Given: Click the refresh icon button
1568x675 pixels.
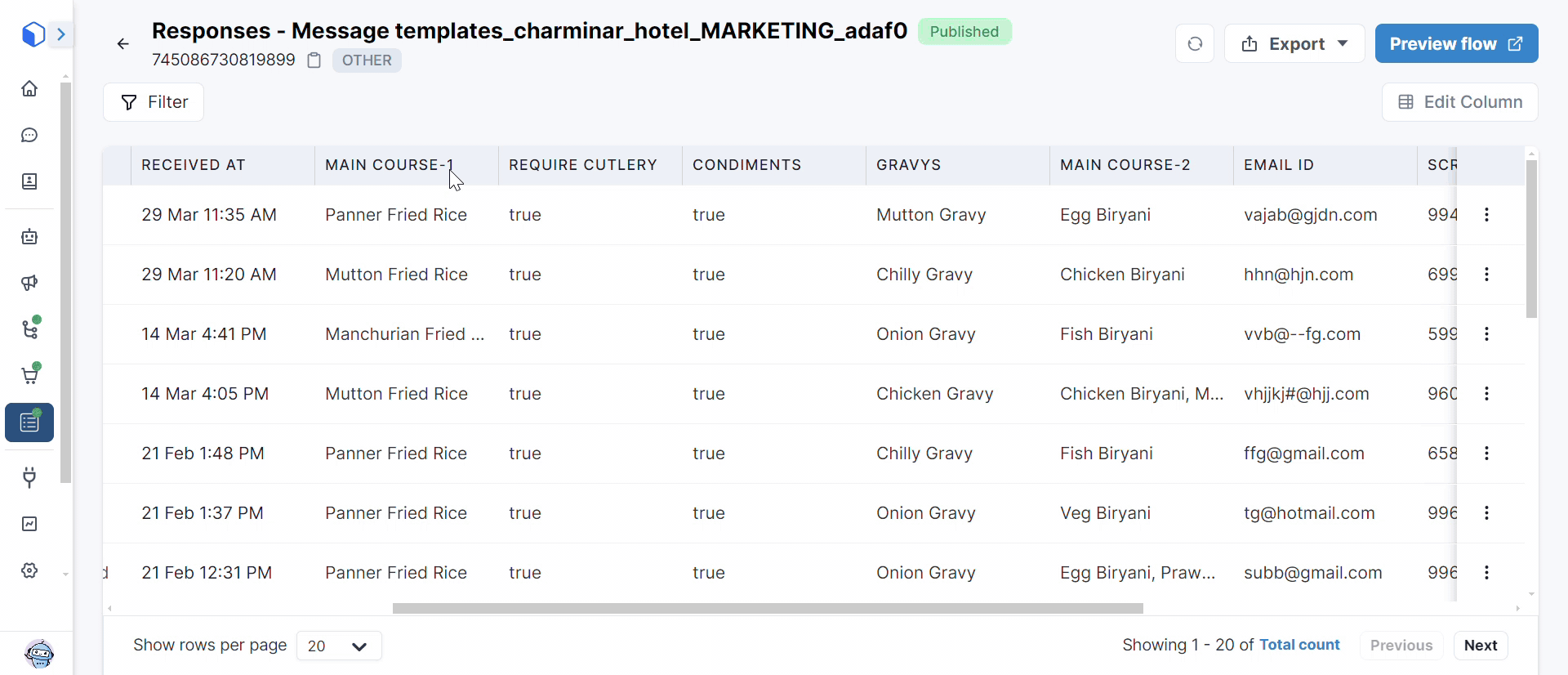Looking at the screenshot, I should click(1194, 44).
